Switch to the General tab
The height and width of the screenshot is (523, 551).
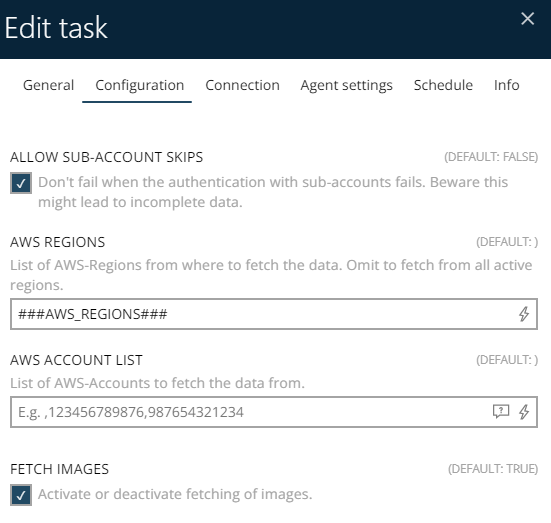click(48, 85)
